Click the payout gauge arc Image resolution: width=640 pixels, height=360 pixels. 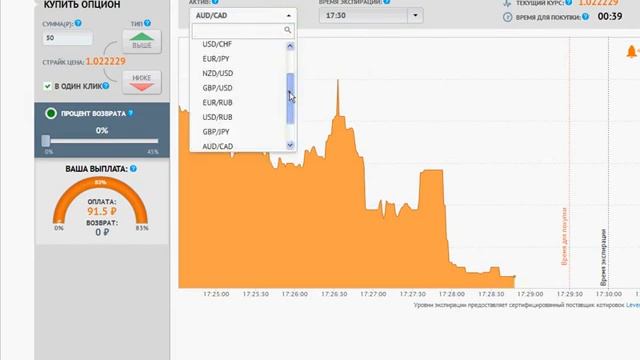(100, 199)
